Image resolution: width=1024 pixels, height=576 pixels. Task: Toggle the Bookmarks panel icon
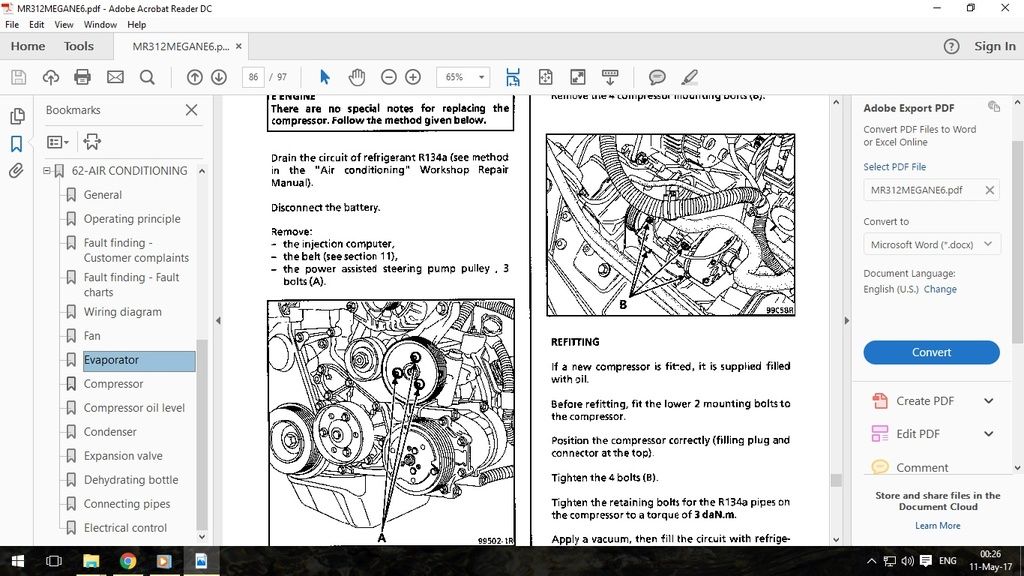point(16,144)
